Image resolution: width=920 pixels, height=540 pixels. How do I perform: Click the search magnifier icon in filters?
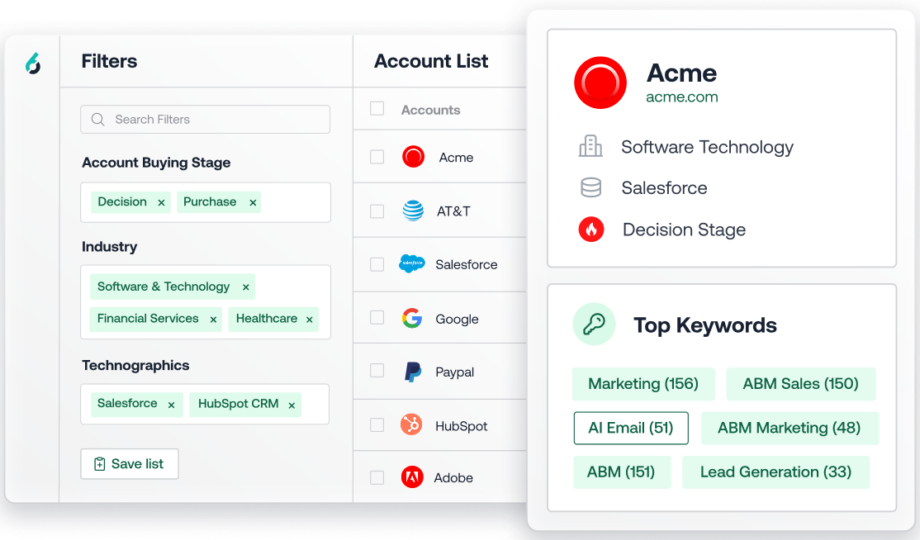(98, 120)
